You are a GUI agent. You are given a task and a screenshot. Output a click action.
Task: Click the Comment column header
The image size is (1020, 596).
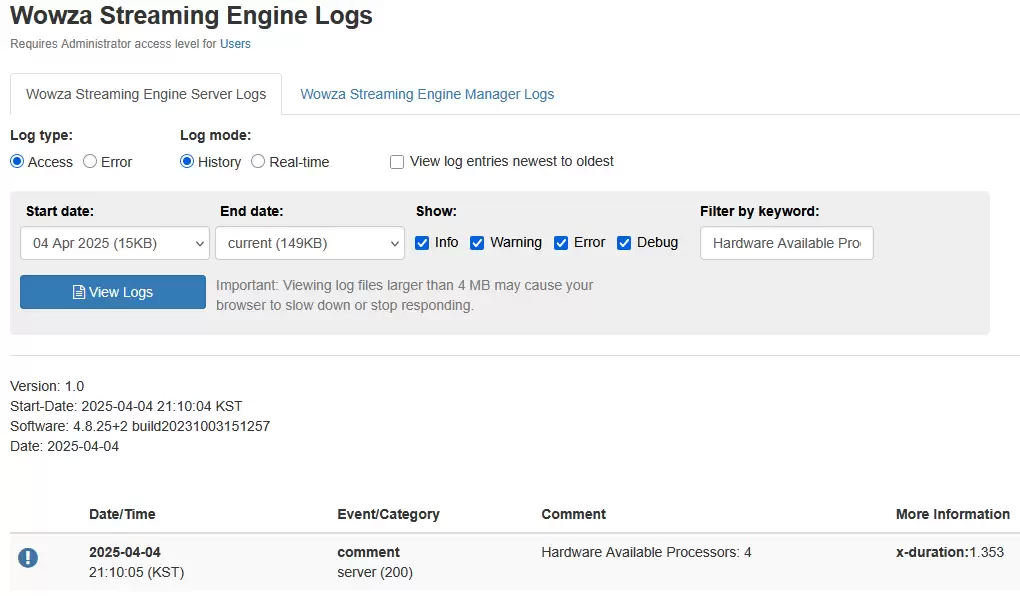point(573,514)
